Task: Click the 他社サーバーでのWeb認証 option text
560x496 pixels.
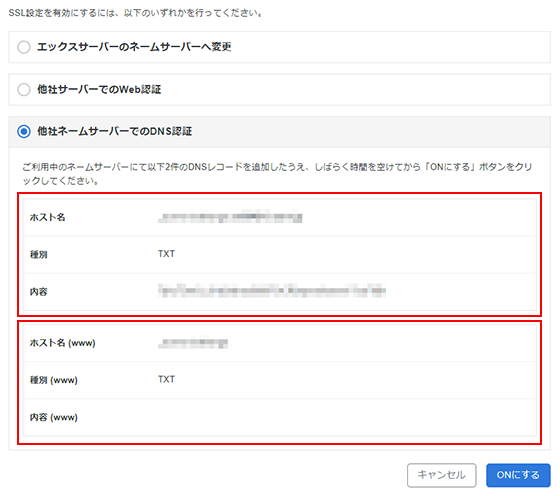Action: click(99, 89)
